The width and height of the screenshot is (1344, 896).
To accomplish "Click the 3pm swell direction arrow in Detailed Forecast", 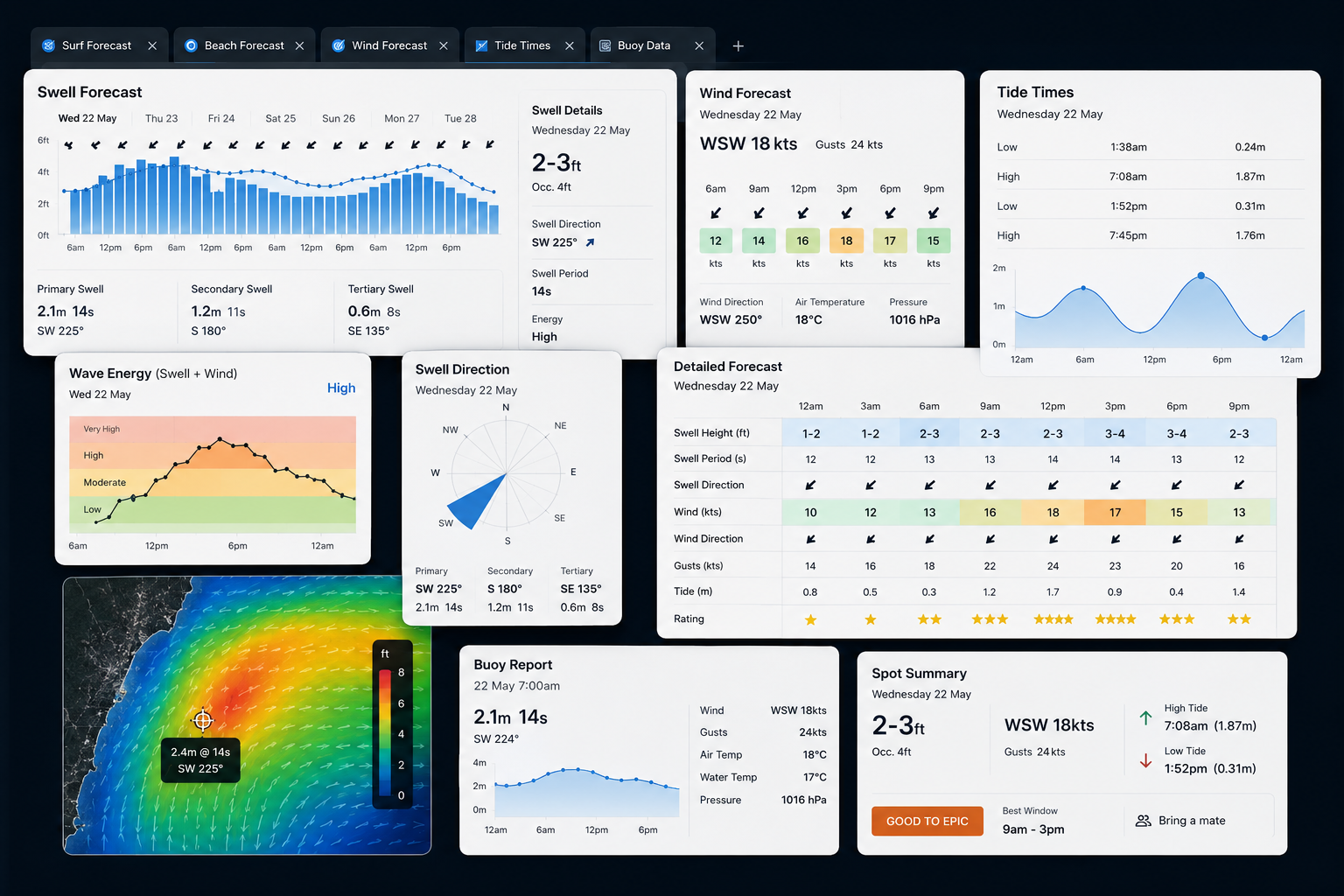I will [1115, 485].
